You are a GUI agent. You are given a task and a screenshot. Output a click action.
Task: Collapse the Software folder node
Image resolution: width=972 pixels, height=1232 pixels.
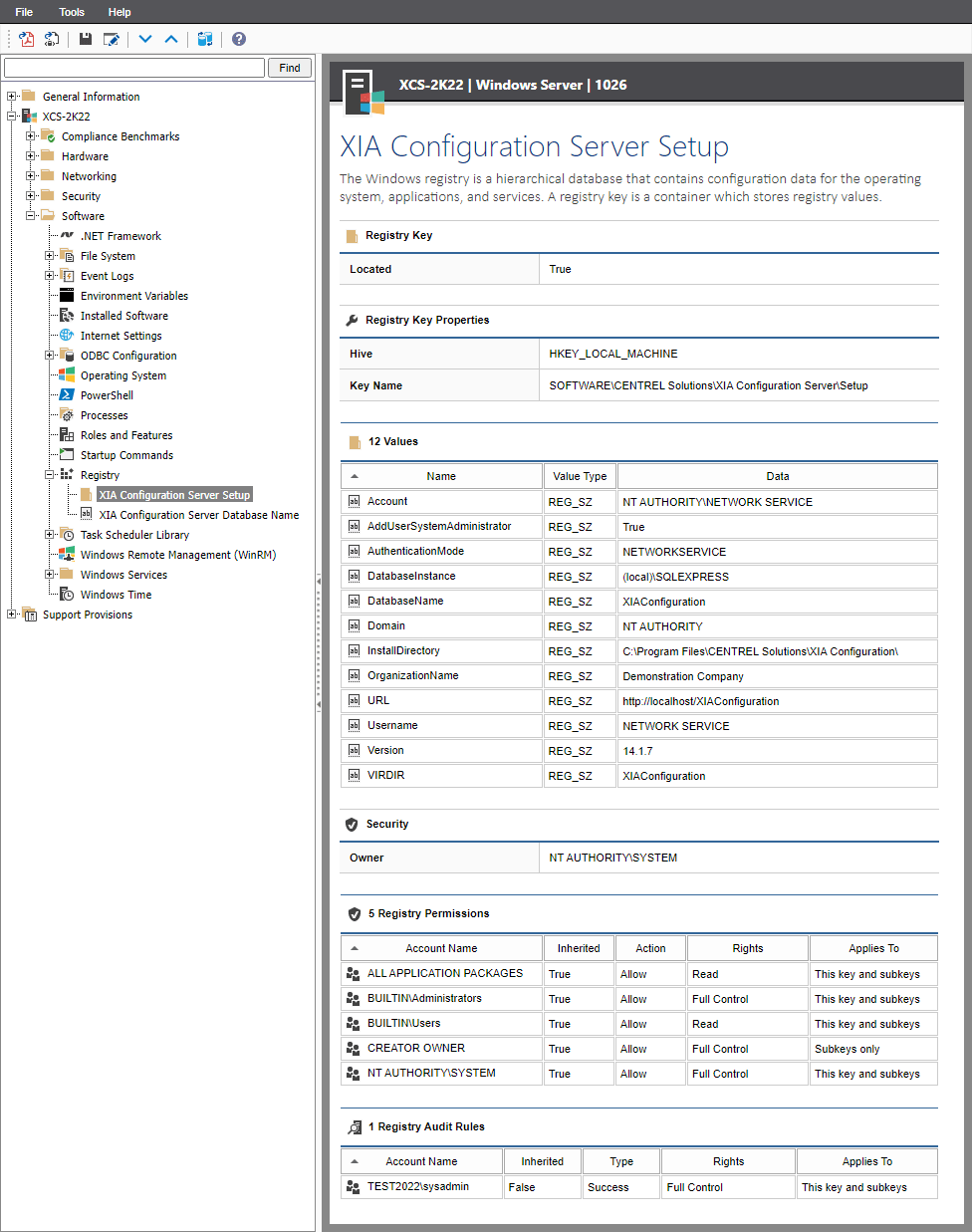pos(31,215)
